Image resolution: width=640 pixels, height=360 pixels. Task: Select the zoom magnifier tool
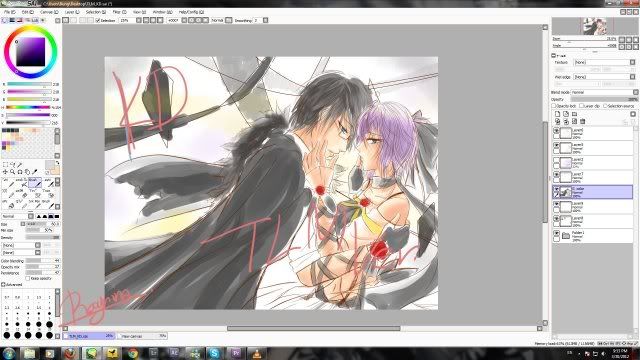[x=13, y=172]
